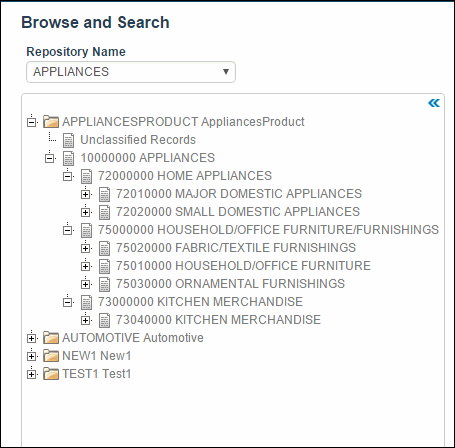Select APPLIANCESPRODUCT AppliancesProduct label
This screenshot has width=455, height=448.
[183, 122]
